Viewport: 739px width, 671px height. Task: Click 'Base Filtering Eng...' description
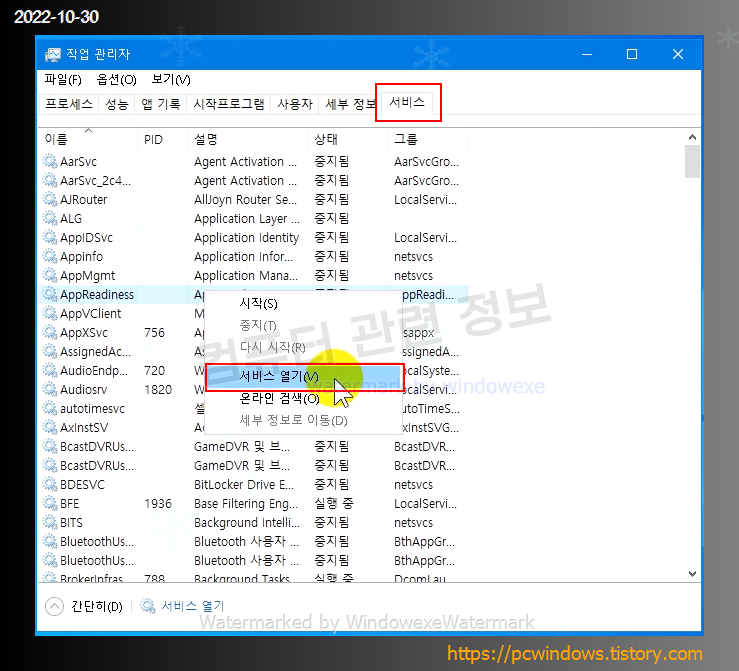point(246,504)
